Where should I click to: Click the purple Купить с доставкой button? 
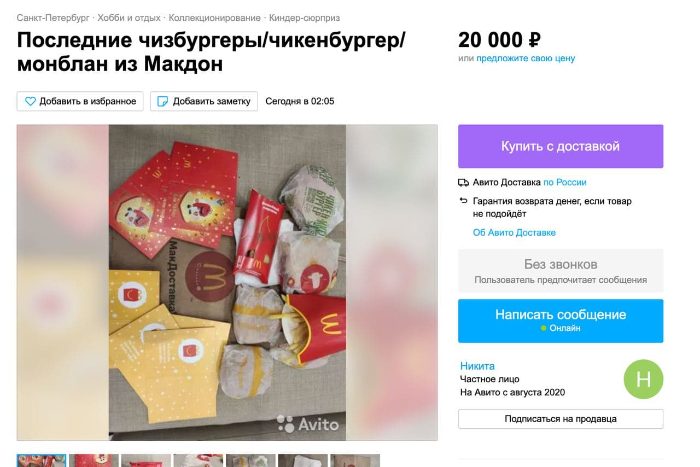coord(560,146)
